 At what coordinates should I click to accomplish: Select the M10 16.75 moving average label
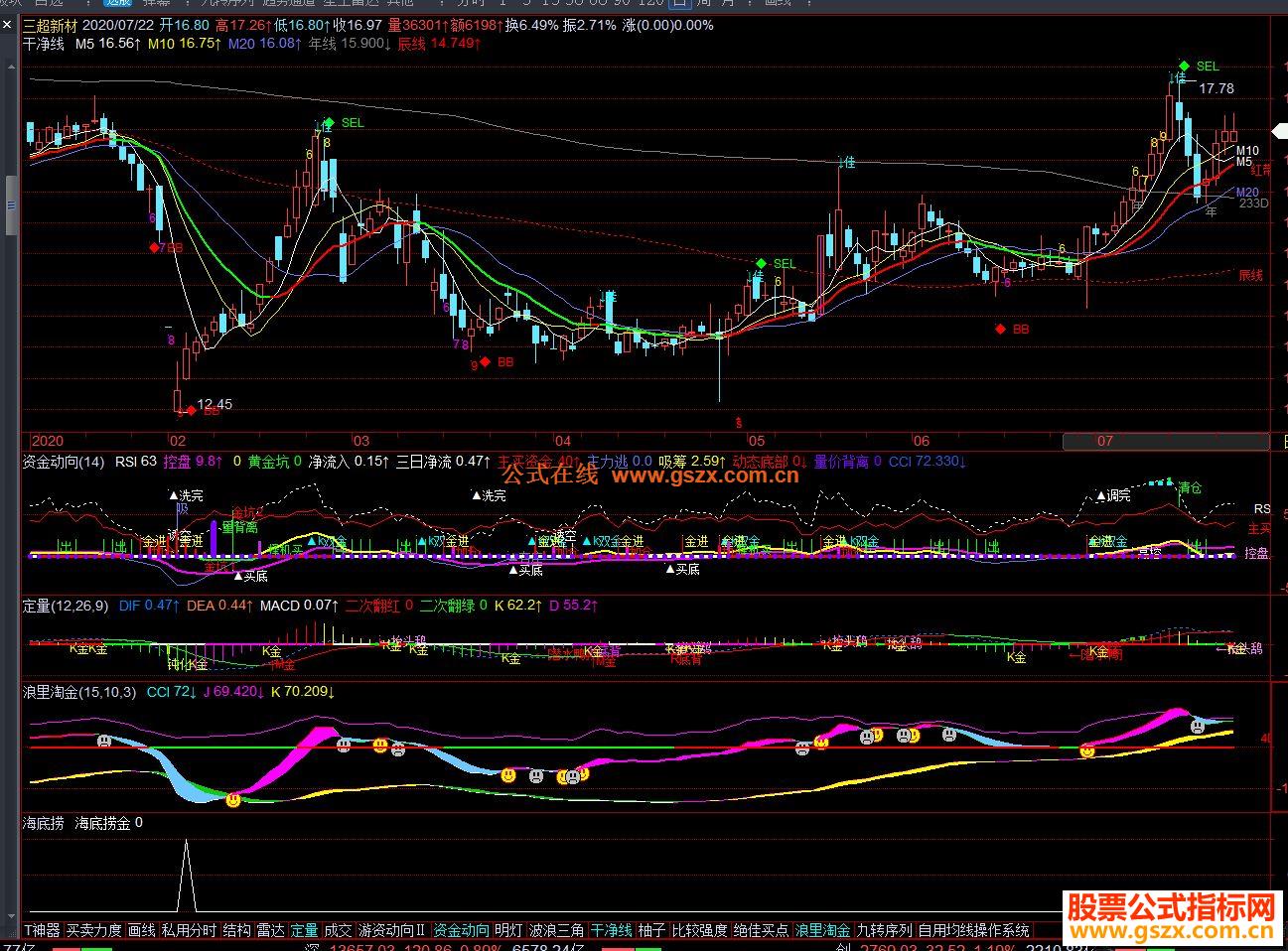click(x=185, y=44)
